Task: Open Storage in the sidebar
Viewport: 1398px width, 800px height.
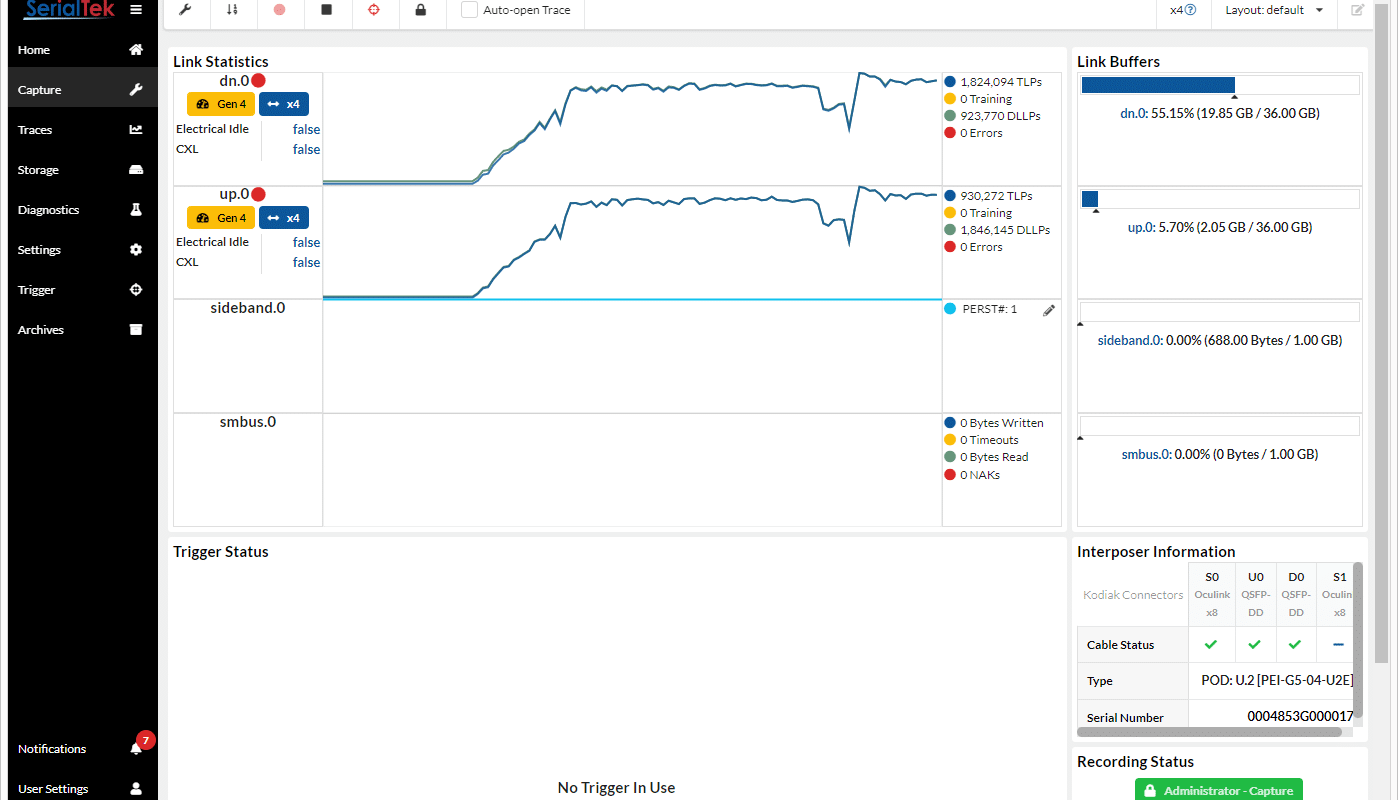Action: click(83, 170)
